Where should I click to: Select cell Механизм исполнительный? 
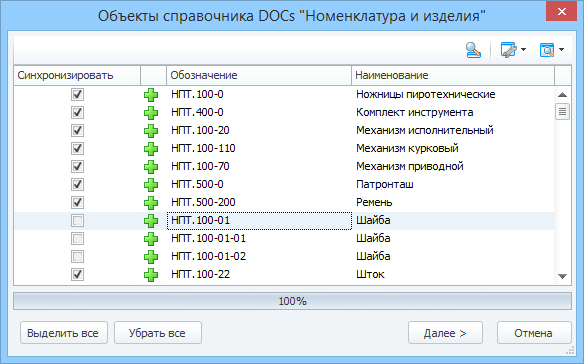pyautogui.click(x=453, y=130)
